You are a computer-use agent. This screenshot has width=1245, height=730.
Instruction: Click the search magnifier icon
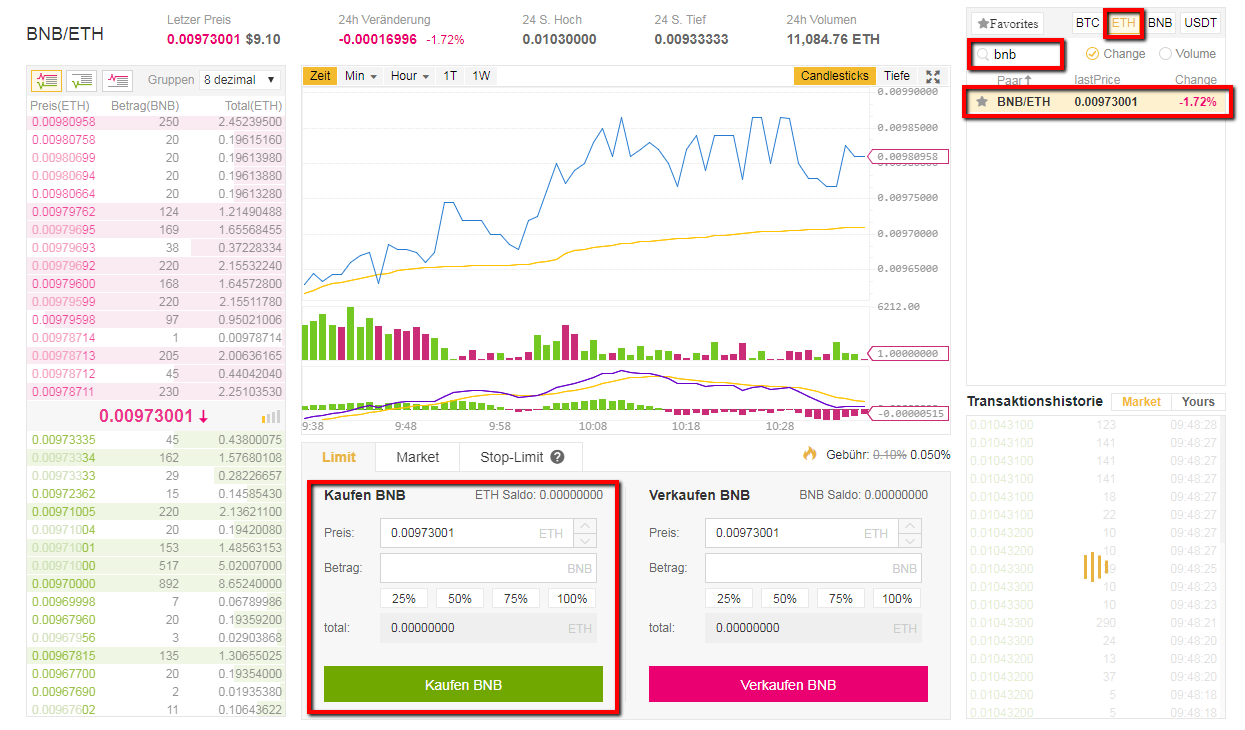pos(982,55)
